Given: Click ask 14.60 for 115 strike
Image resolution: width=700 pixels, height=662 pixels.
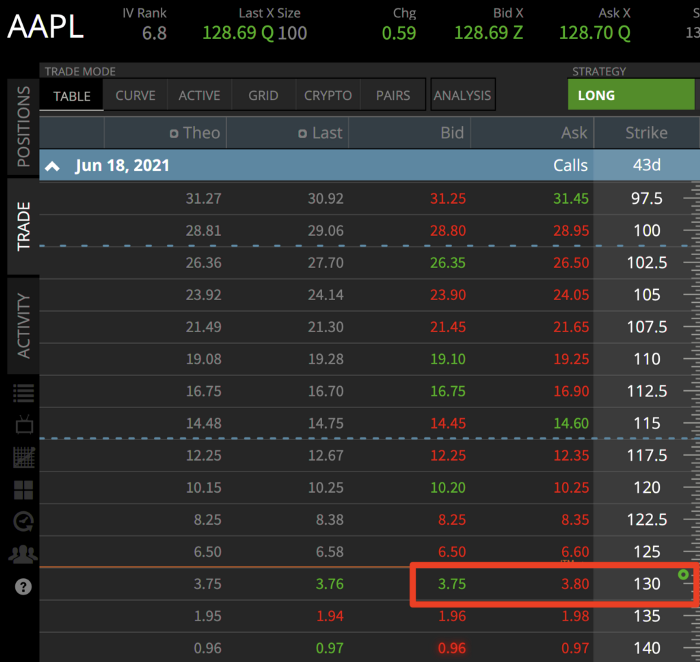Looking at the screenshot, I should (x=571, y=423).
